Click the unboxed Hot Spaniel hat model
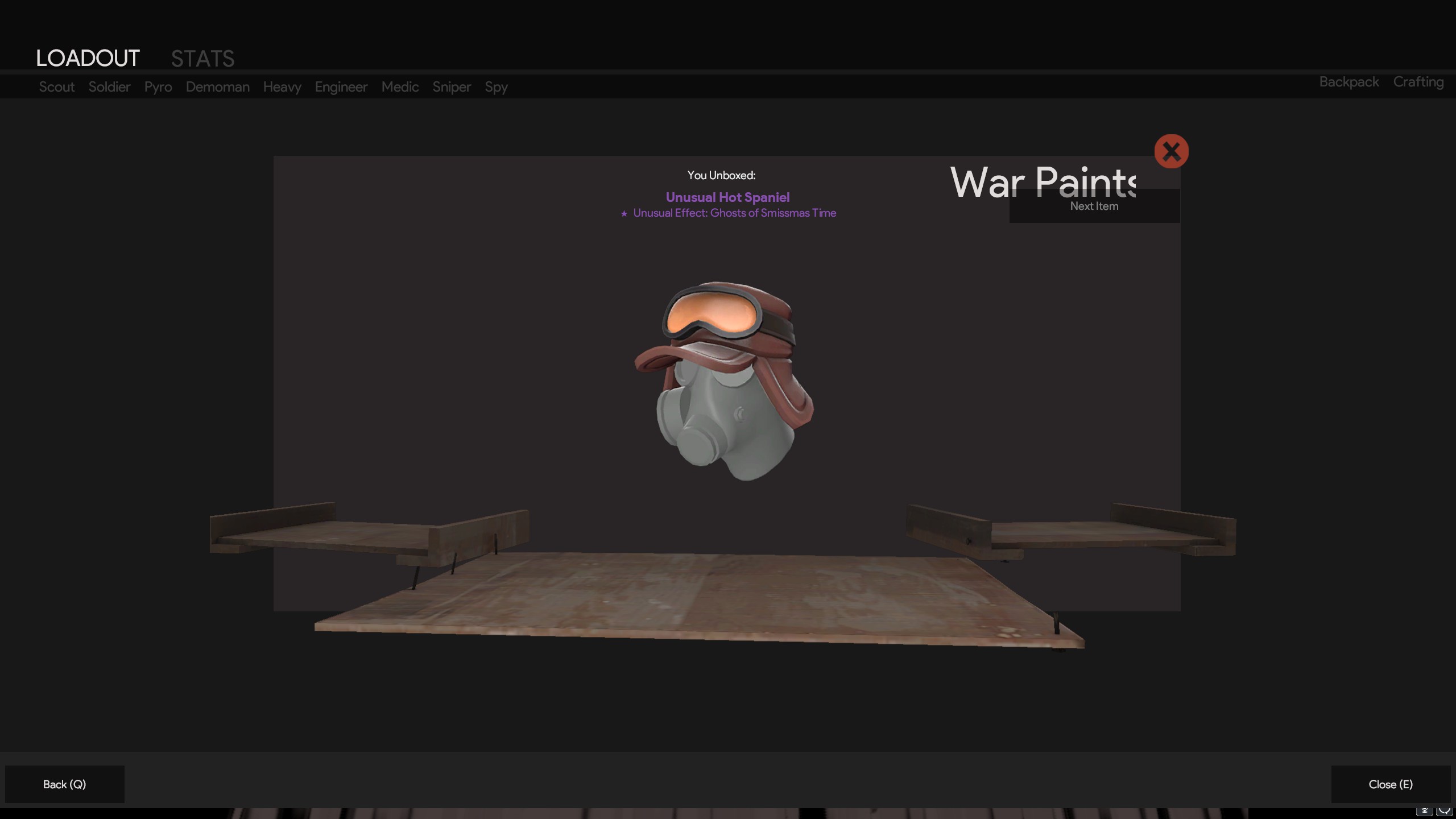The image size is (1456, 819). tap(725, 381)
